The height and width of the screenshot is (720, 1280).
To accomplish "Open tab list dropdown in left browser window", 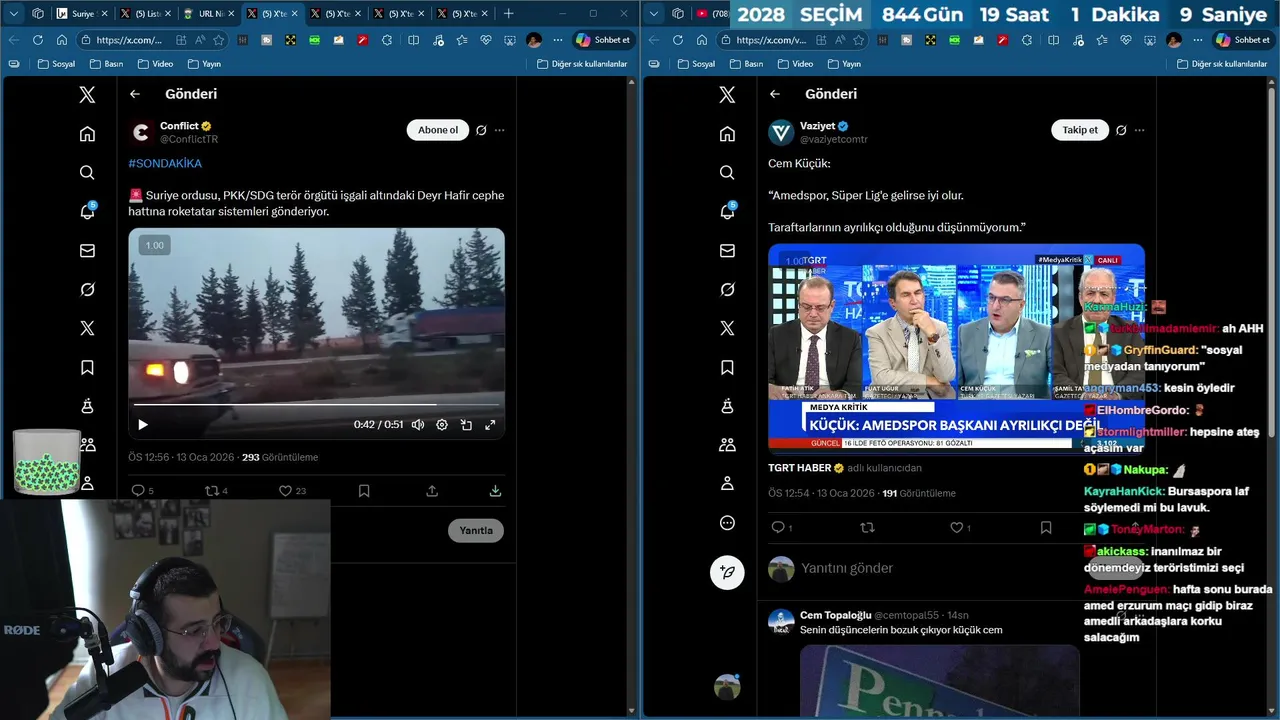I will pyautogui.click(x=13, y=13).
